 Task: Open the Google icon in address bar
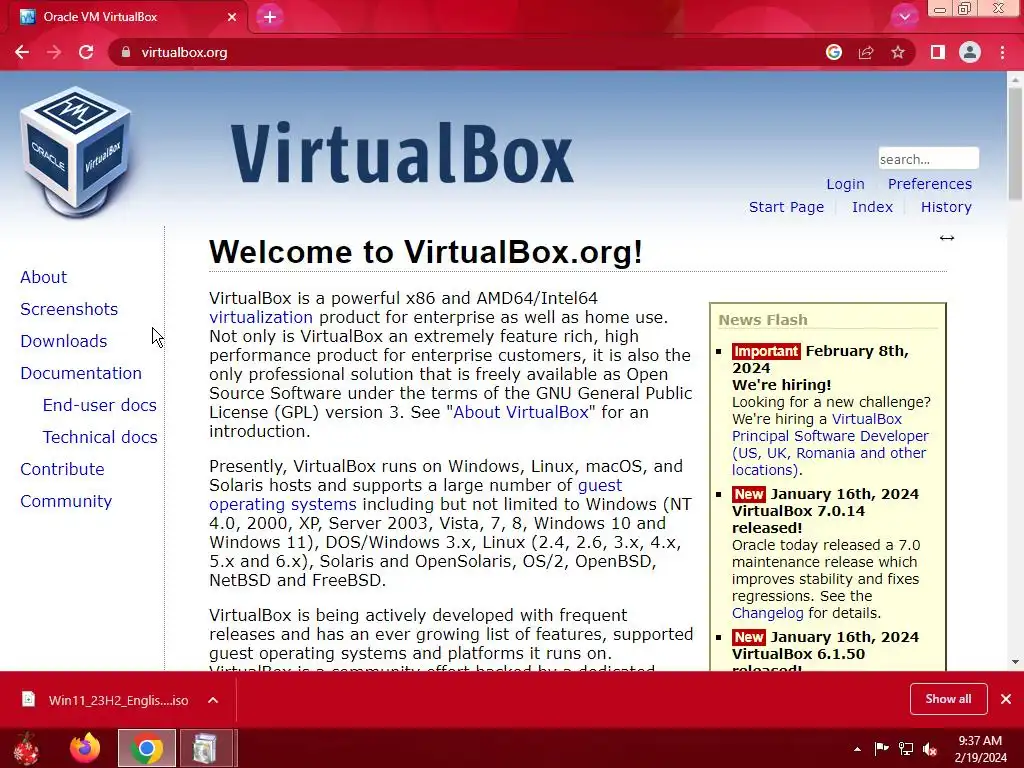point(833,52)
